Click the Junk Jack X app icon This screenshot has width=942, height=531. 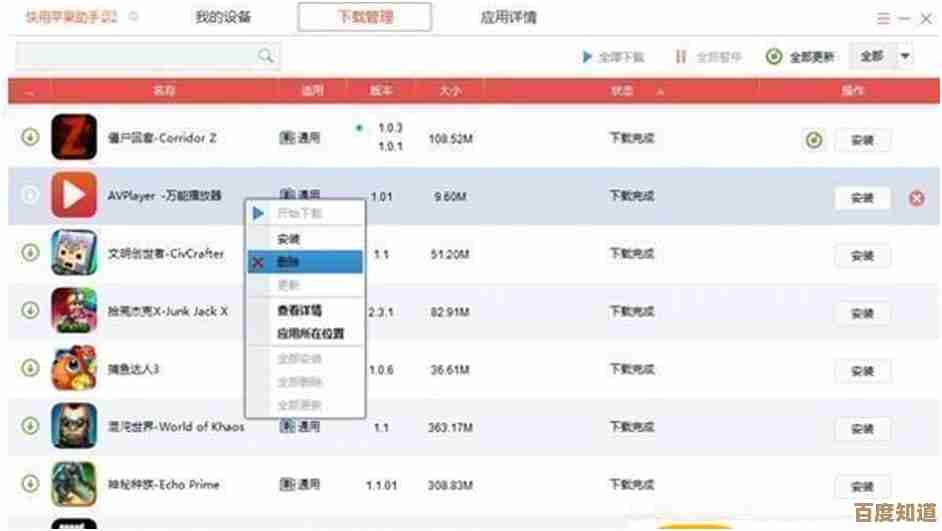[x=74, y=311]
